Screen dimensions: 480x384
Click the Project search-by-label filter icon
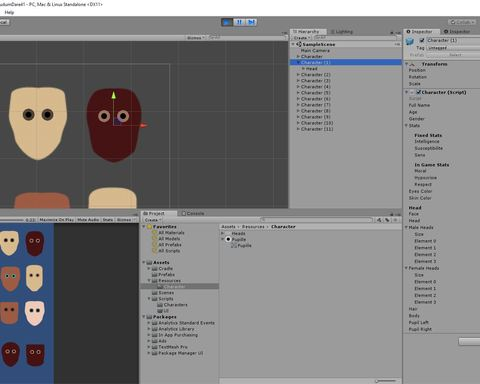[x=387, y=220]
